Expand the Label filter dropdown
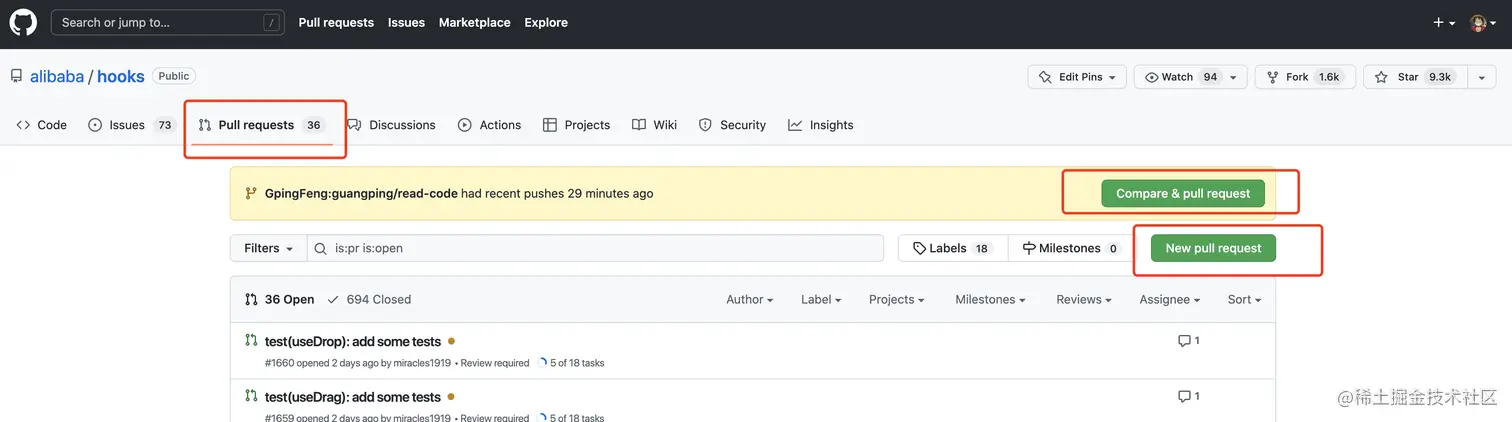The height and width of the screenshot is (422, 1512). coord(821,299)
